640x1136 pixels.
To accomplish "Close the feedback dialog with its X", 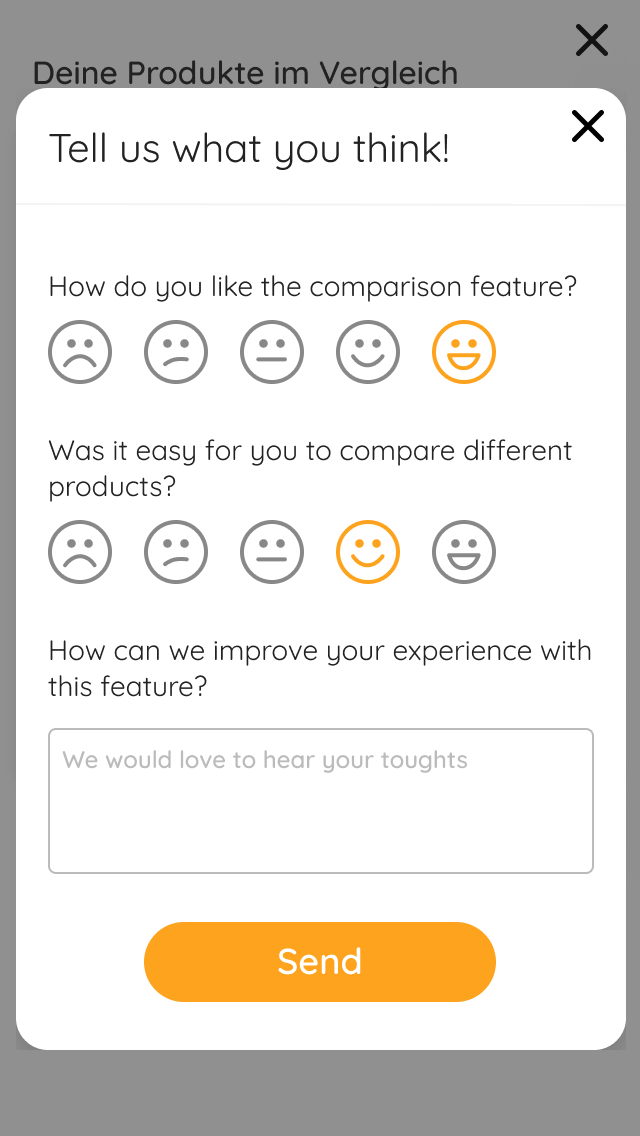I will (x=588, y=126).
